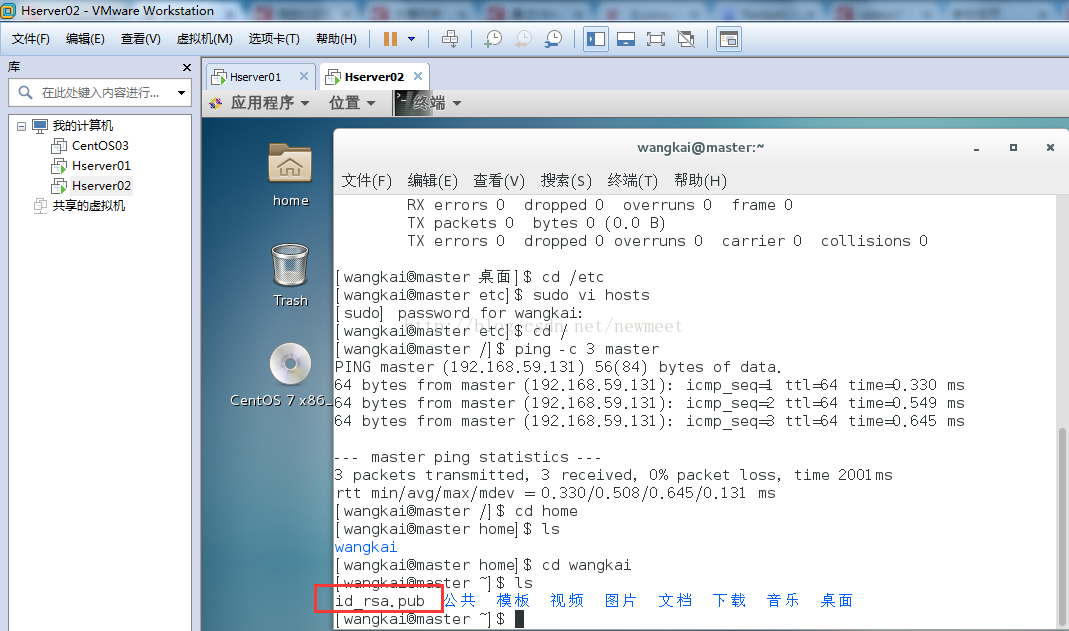Click the 模板 directory name in terminal
Viewport: 1069px width, 631px height.
coord(513,600)
